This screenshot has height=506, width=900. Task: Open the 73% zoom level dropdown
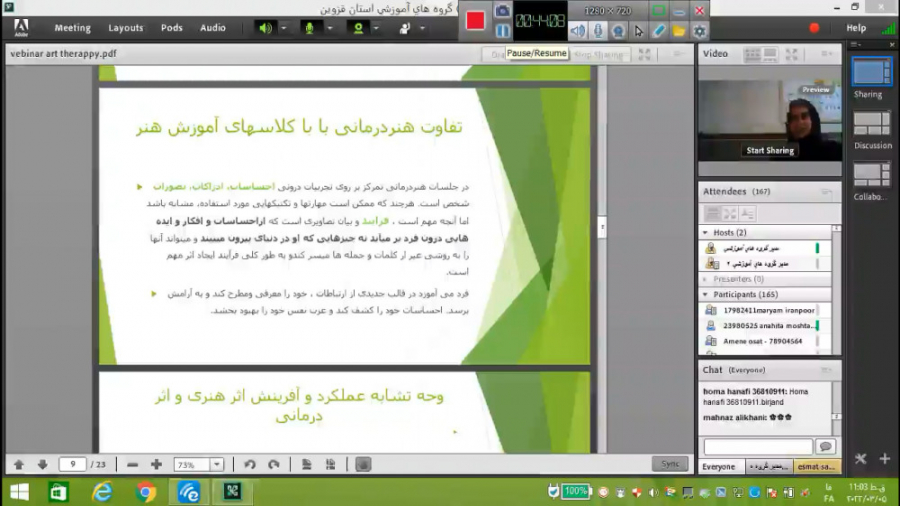point(216,465)
